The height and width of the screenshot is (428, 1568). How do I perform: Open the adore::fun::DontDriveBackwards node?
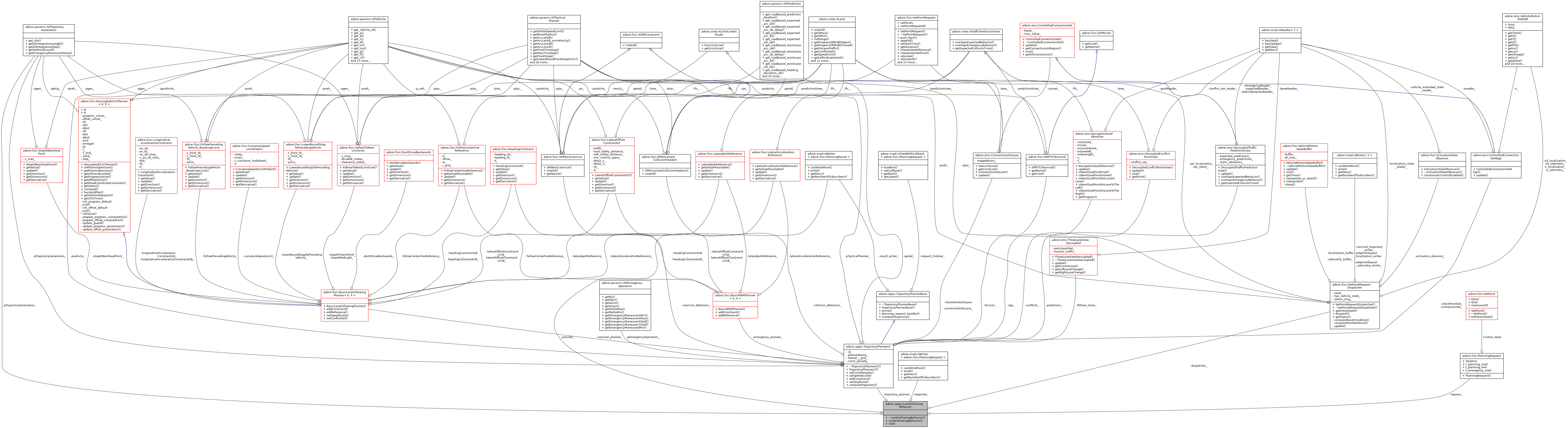tap(408, 166)
